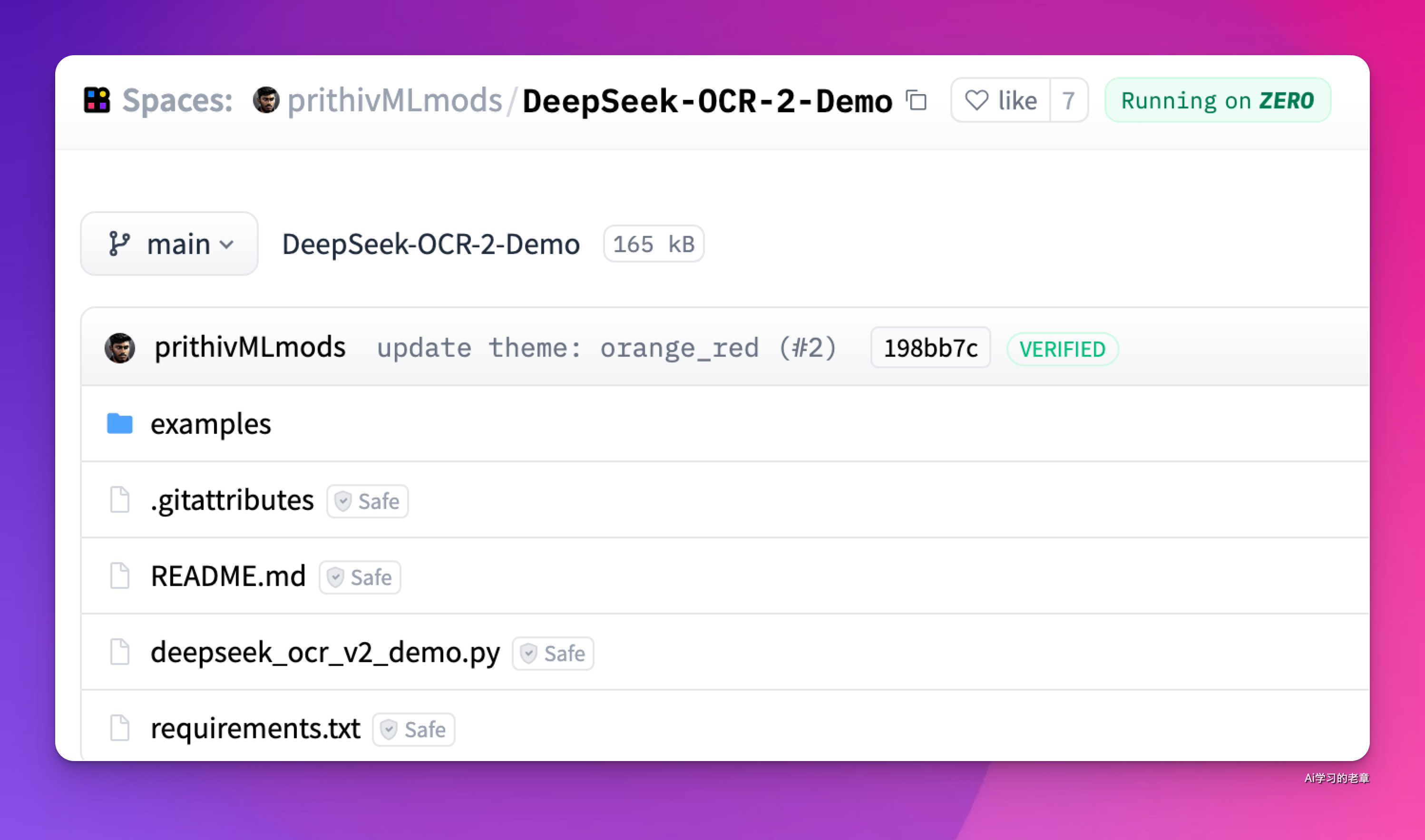Image resolution: width=1425 pixels, height=840 pixels.
Task: Click the VERIFIED commit badge
Action: click(1062, 349)
